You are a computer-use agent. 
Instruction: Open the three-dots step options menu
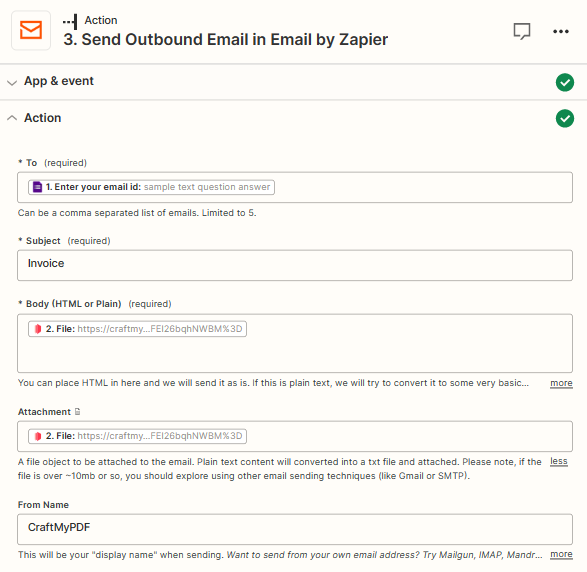561,31
